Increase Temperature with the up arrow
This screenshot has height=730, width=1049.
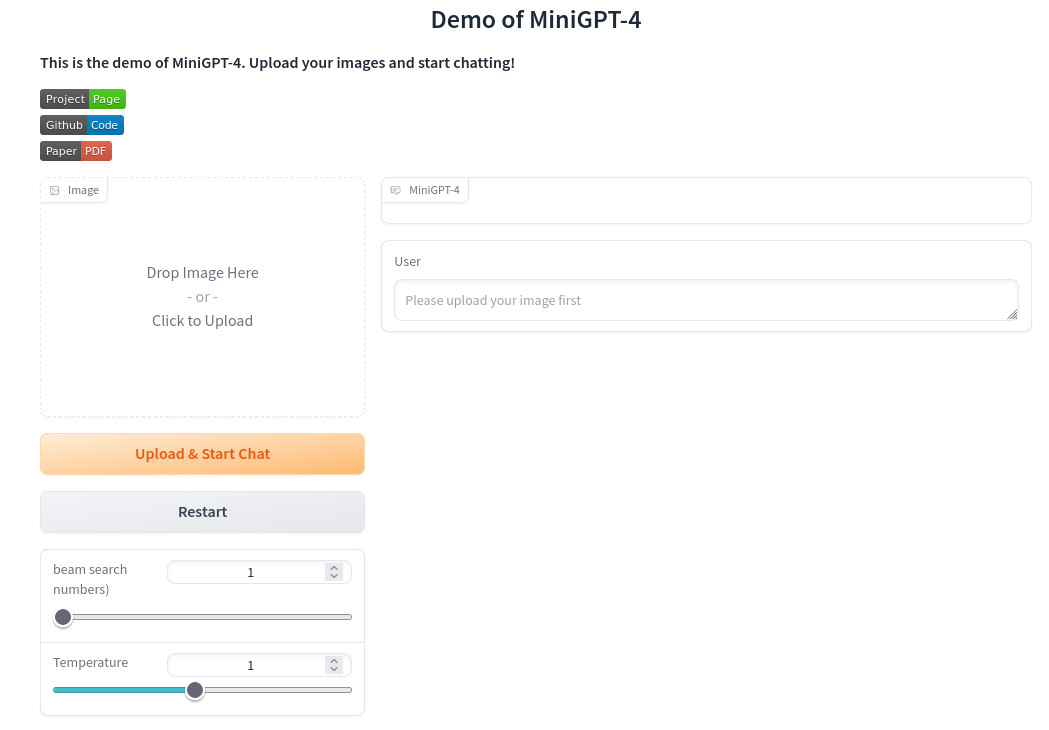[x=334, y=661]
